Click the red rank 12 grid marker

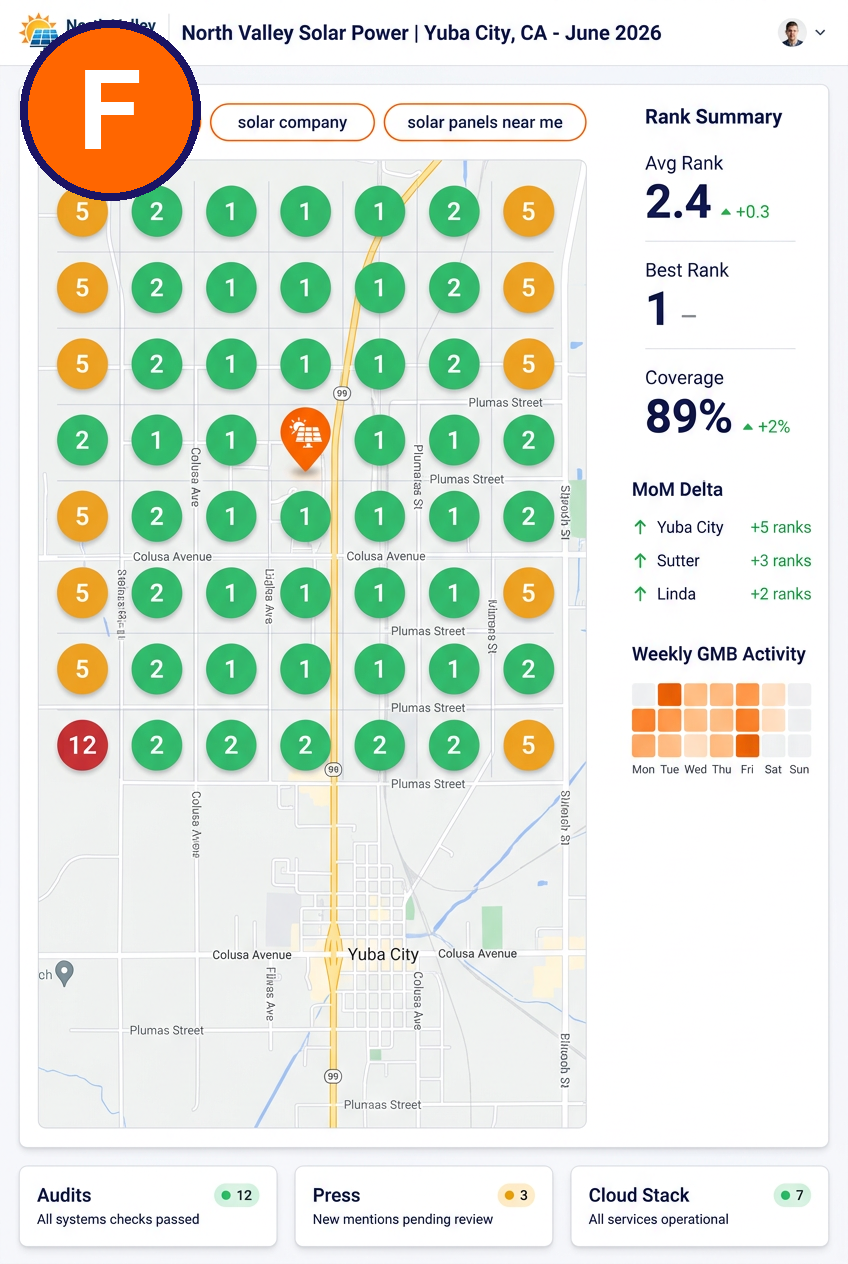[82, 745]
